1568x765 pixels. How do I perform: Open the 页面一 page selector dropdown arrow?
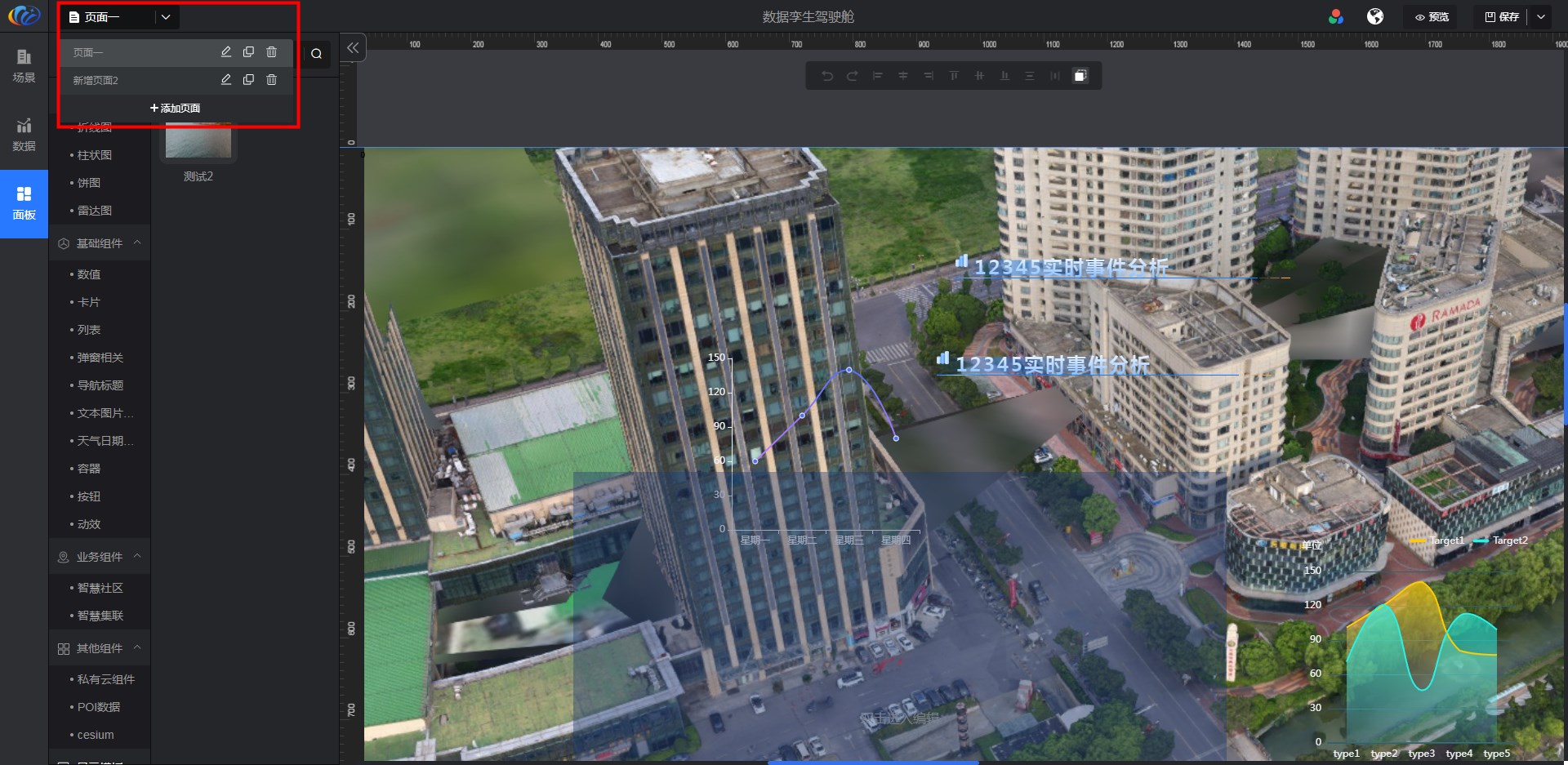point(166,17)
